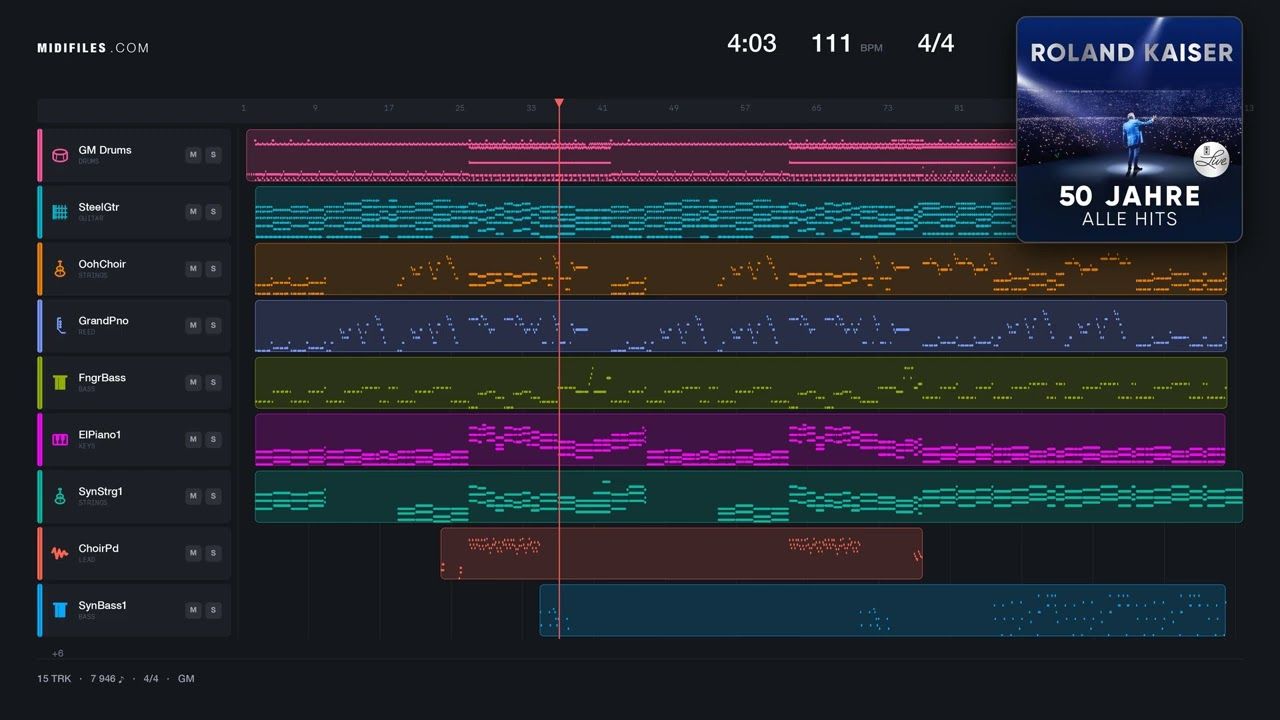The width and height of the screenshot is (1280, 720).
Task: Open the Roland Kaiser album cover
Action: 1129,129
